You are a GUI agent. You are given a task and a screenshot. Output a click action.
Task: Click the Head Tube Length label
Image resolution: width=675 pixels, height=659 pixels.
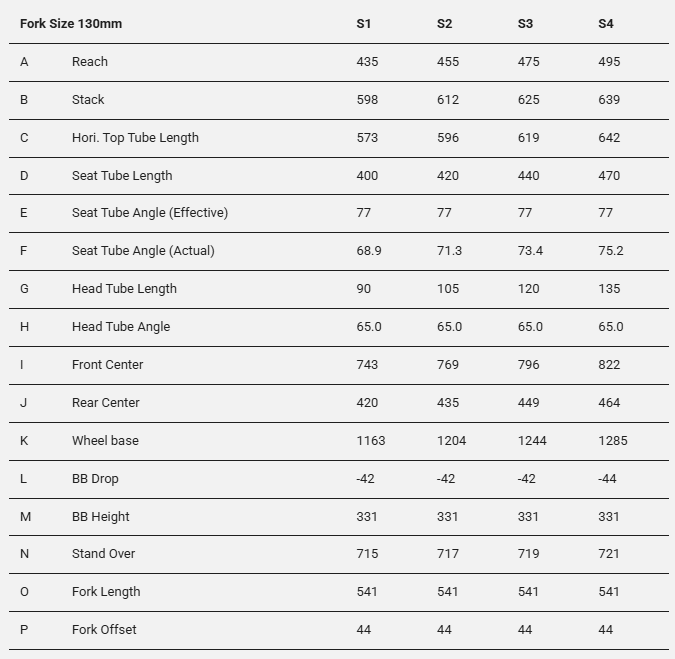pos(124,289)
